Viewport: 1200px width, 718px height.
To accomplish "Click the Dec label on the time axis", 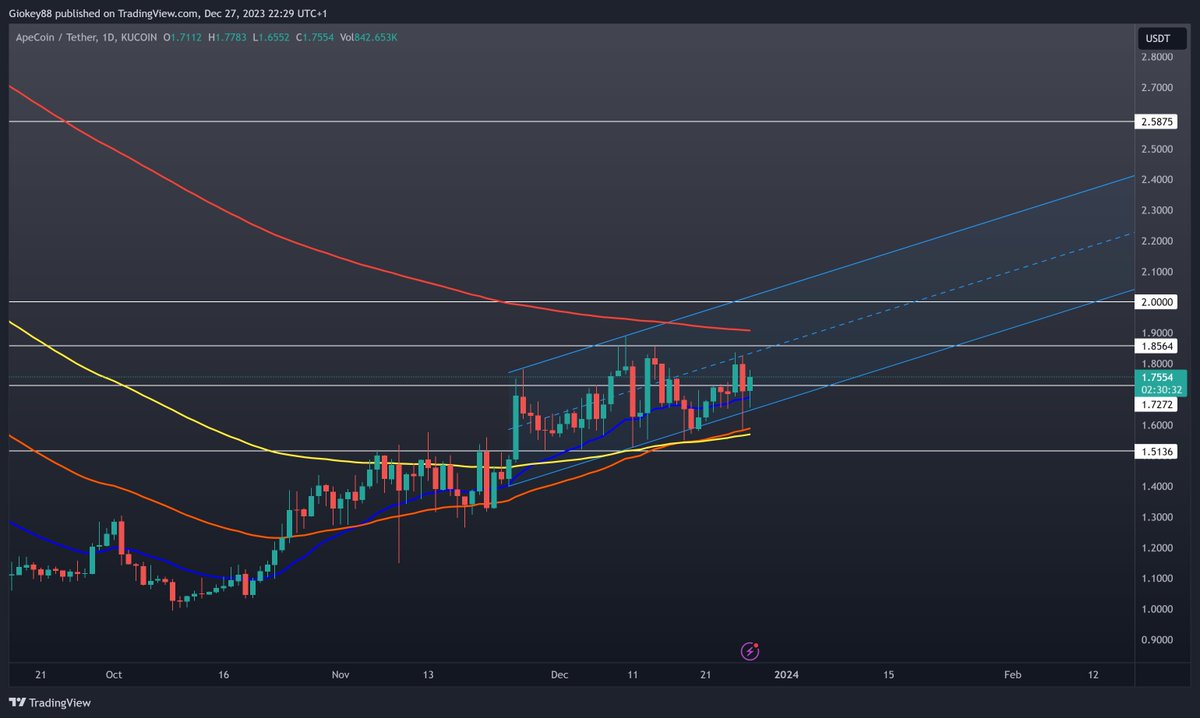I will coord(559,675).
